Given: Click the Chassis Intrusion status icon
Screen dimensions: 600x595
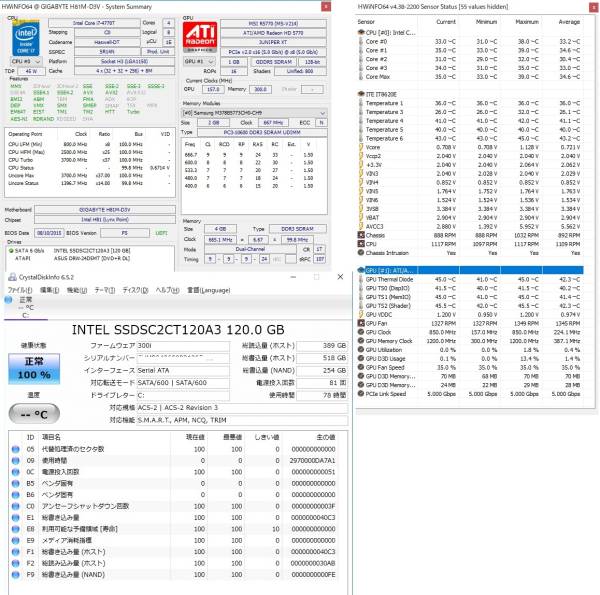Looking at the screenshot, I should (x=360, y=253).
